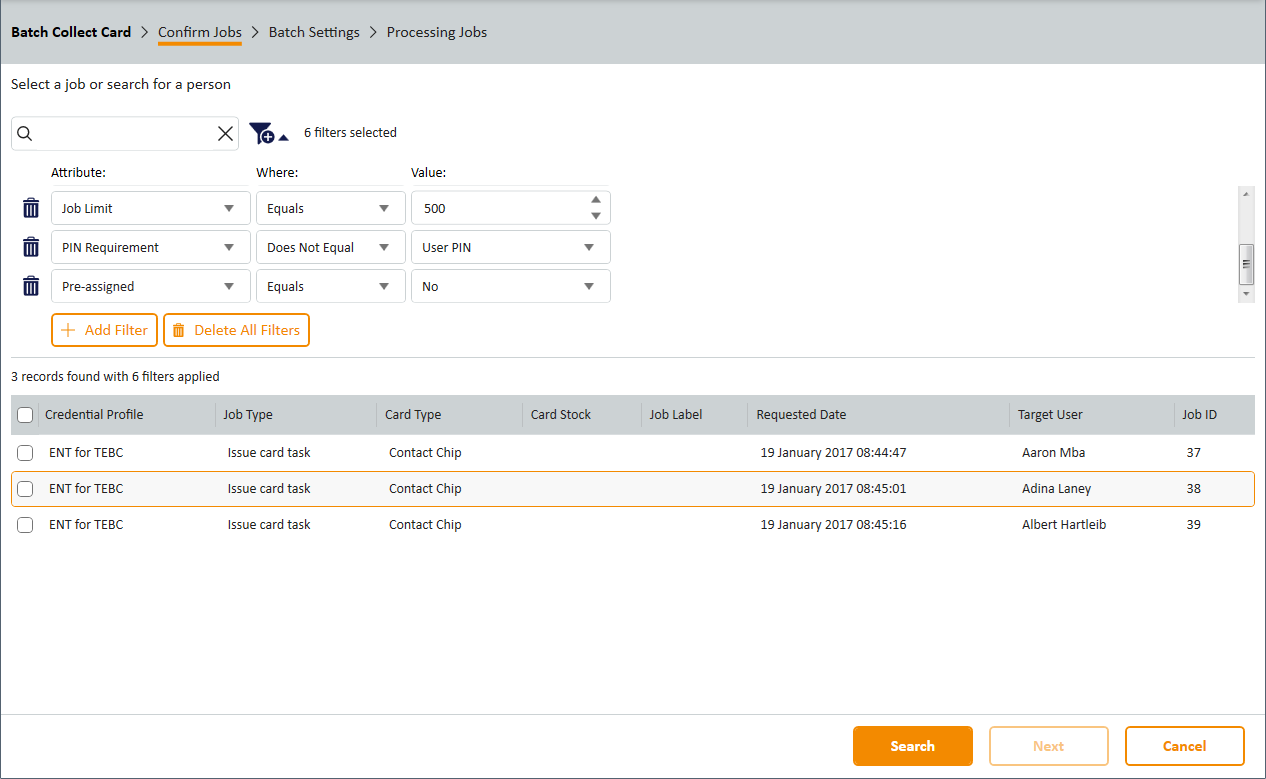Tick the checkbox for Albert Hartleib's job
The width and height of the screenshot is (1266, 779).
coord(25,525)
